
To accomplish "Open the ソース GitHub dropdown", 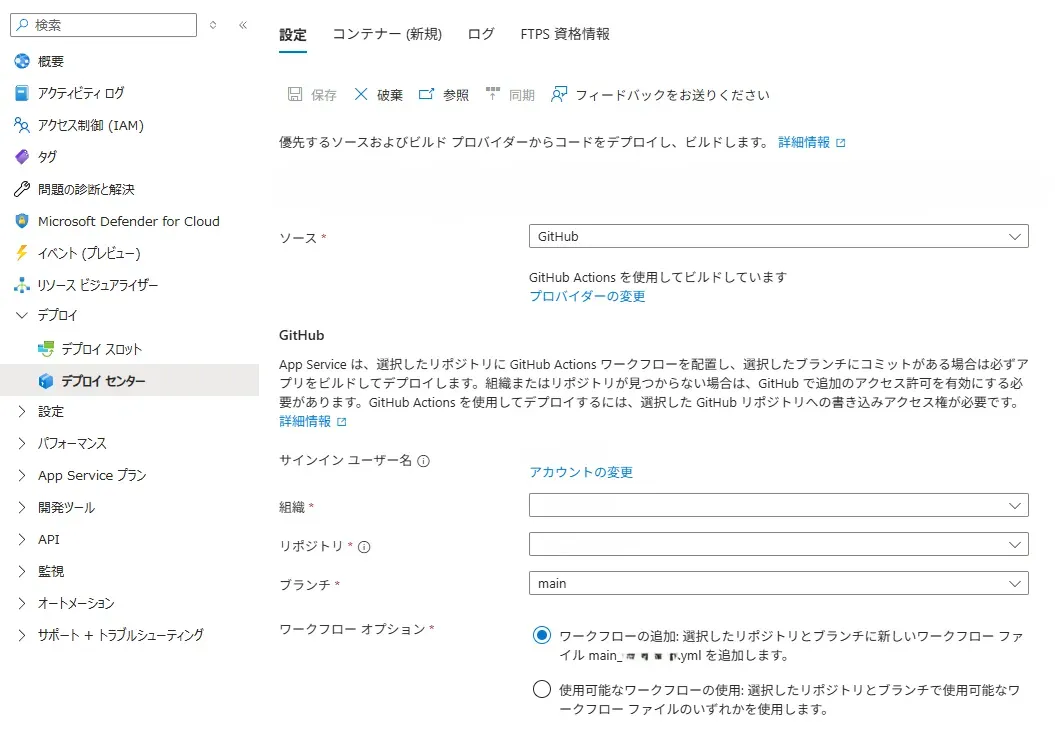I will click(778, 236).
